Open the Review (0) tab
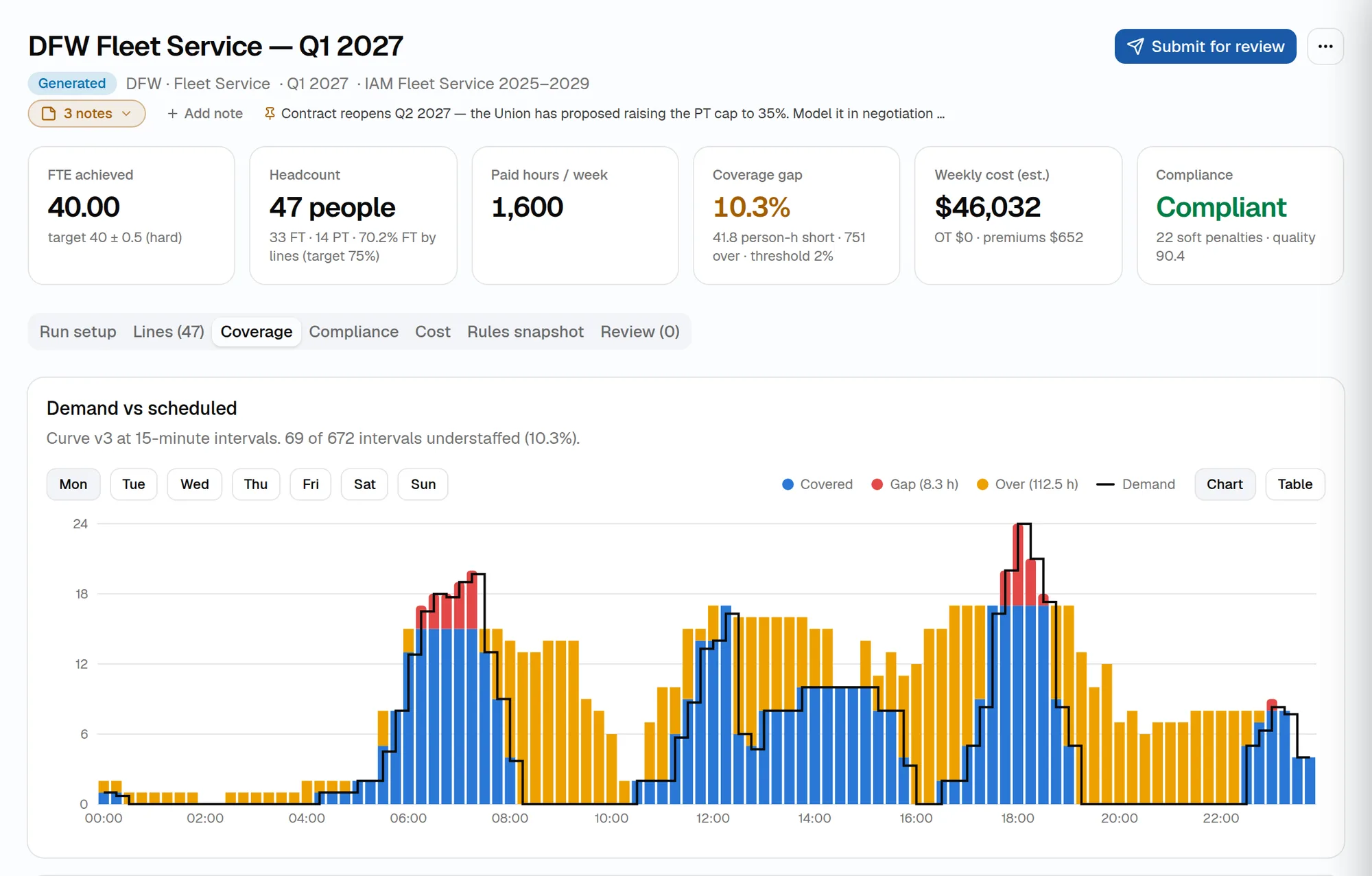The height and width of the screenshot is (876, 1372). point(640,331)
